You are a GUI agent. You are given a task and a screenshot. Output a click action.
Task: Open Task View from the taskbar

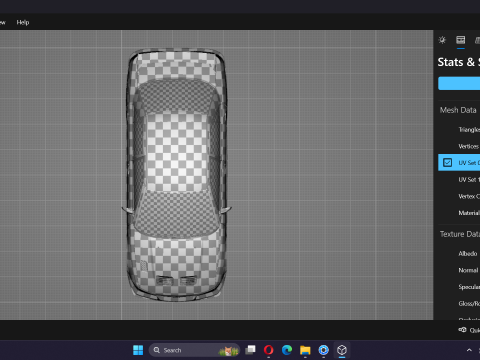(x=250, y=350)
